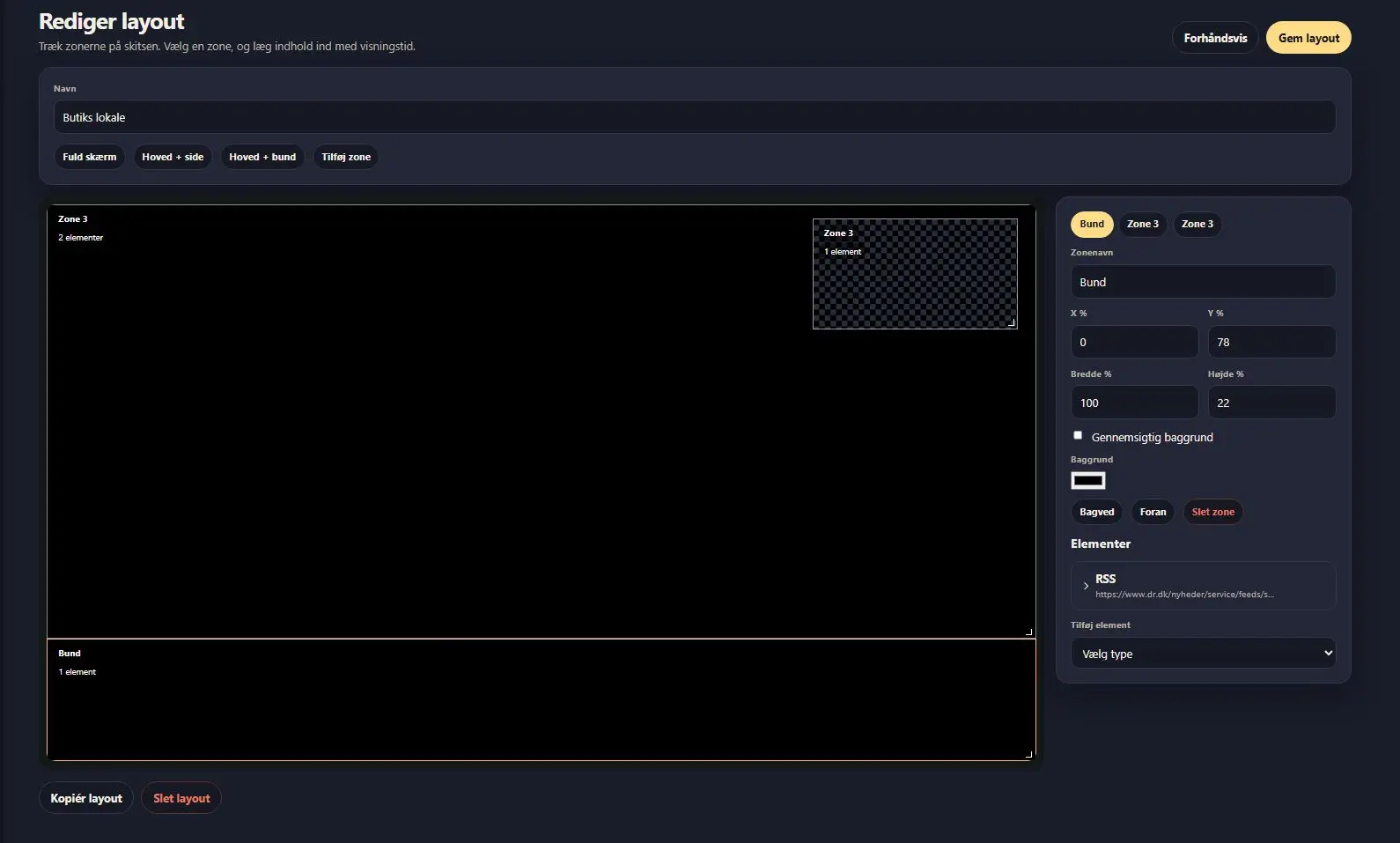Click the X % input field
The width and height of the screenshot is (1400, 843).
pyautogui.click(x=1134, y=342)
